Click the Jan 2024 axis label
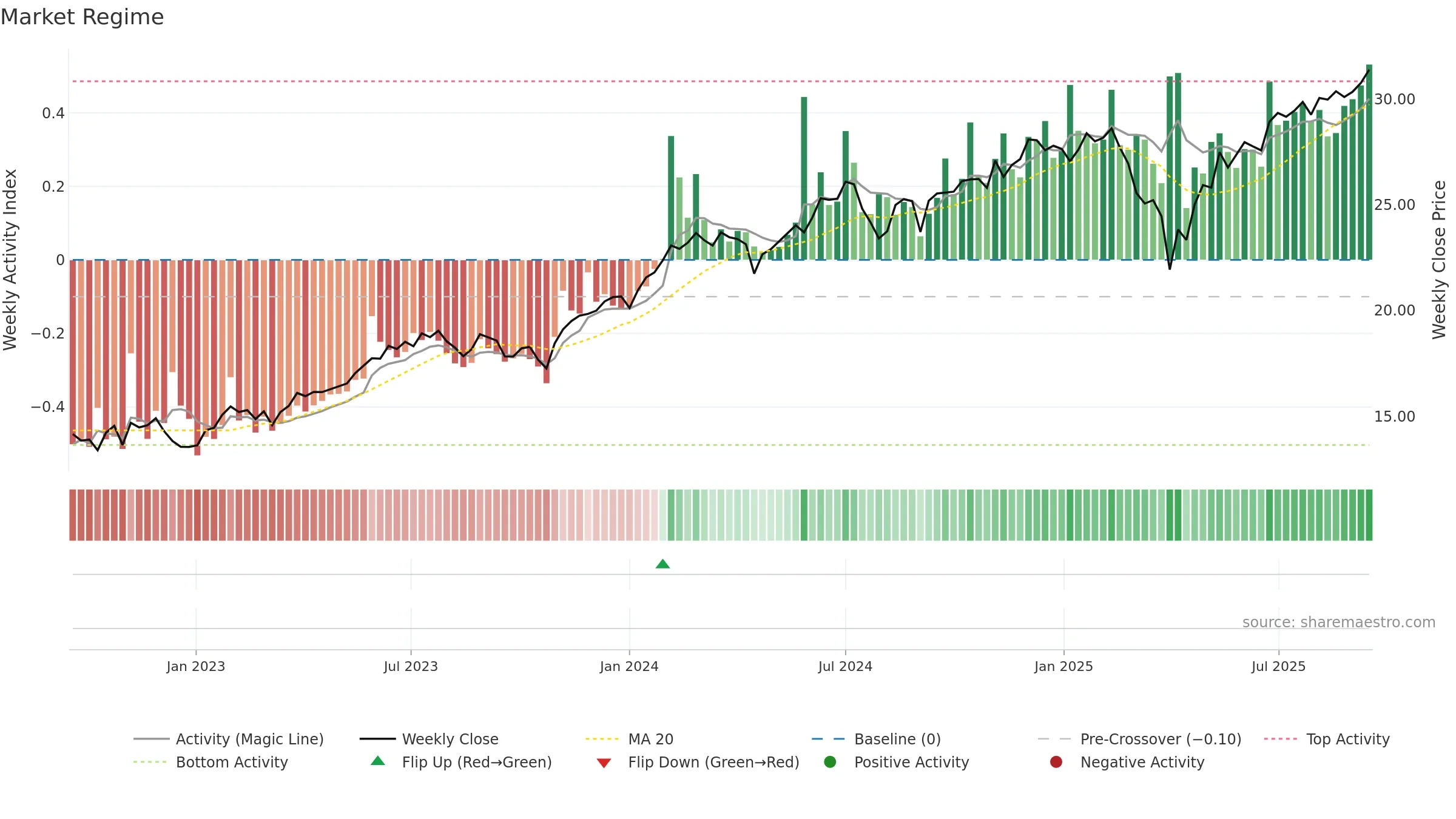 point(629,666)
